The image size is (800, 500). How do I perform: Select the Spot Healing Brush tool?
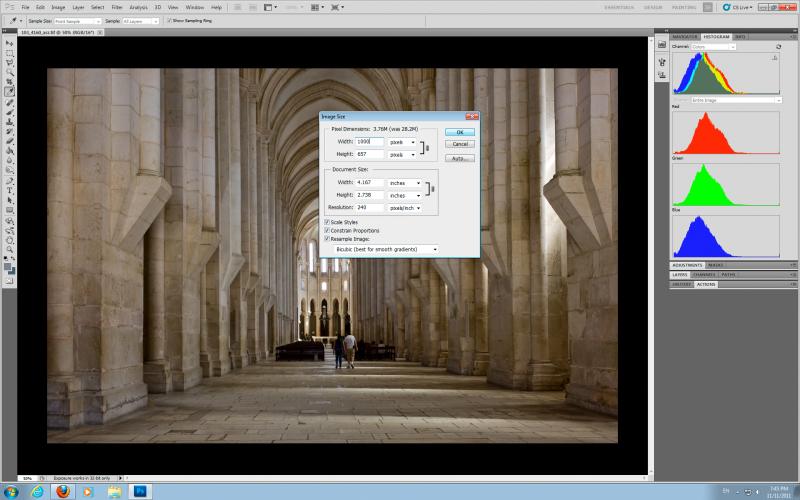(9, 103)
